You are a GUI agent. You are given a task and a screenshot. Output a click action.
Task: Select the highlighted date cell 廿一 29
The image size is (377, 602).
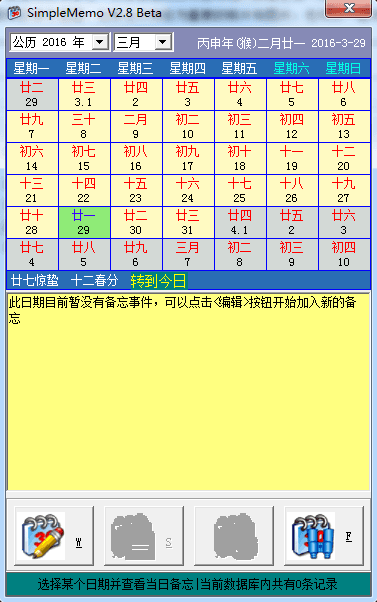pyautogui.click(x=84, y=223)
